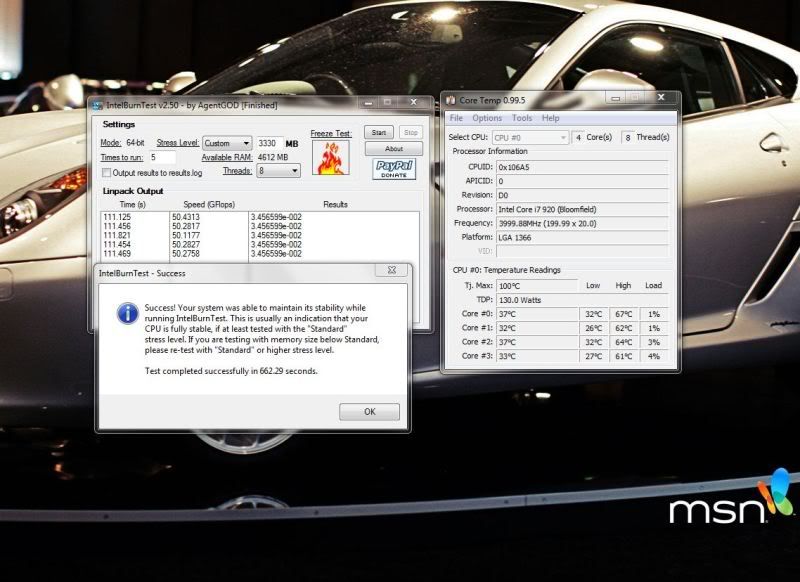
Task: Expand the Threads dropdown
Action: 279,171
